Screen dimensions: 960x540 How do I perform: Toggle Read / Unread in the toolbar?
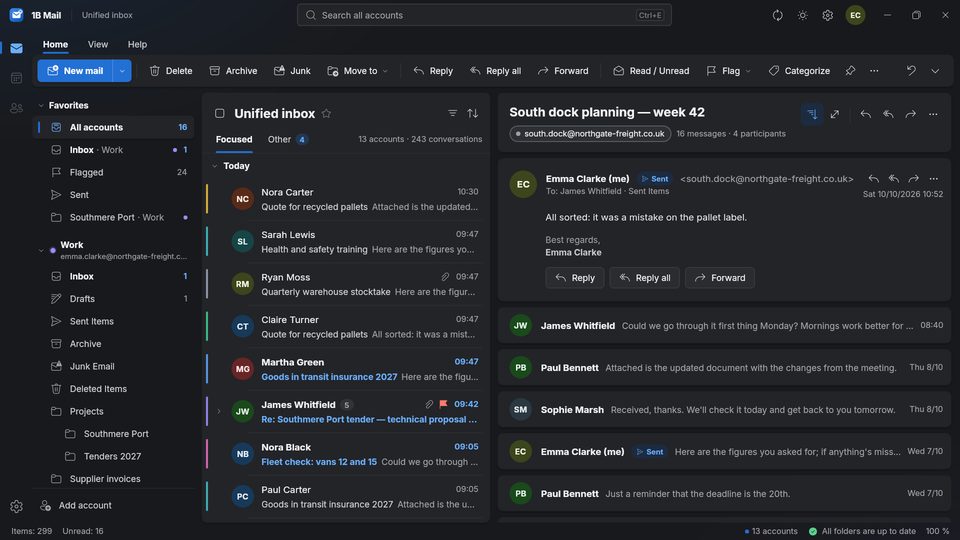(651, 71)
